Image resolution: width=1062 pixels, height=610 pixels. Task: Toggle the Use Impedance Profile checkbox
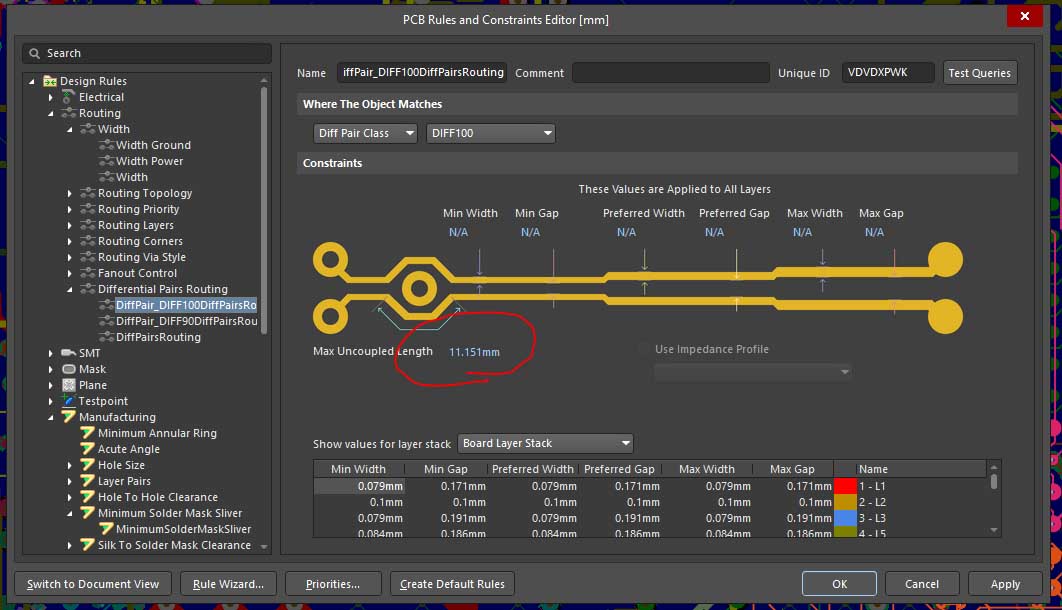pos(644,349)
